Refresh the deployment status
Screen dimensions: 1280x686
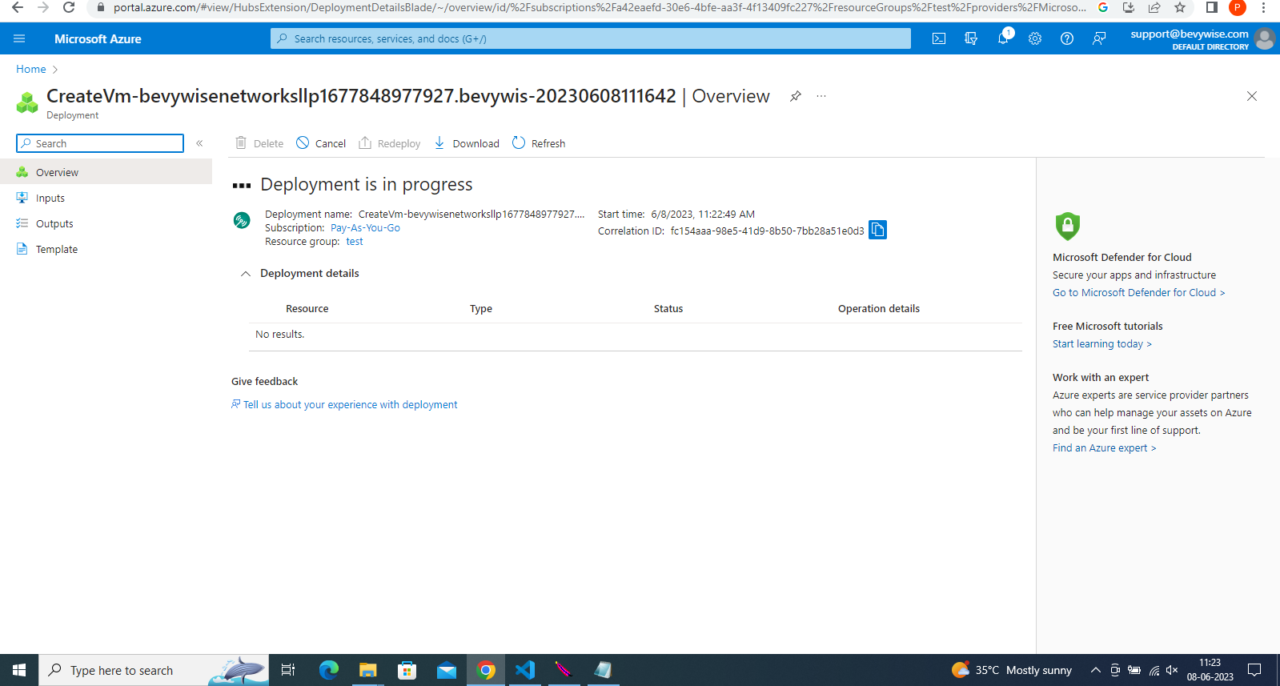[539, 144]
